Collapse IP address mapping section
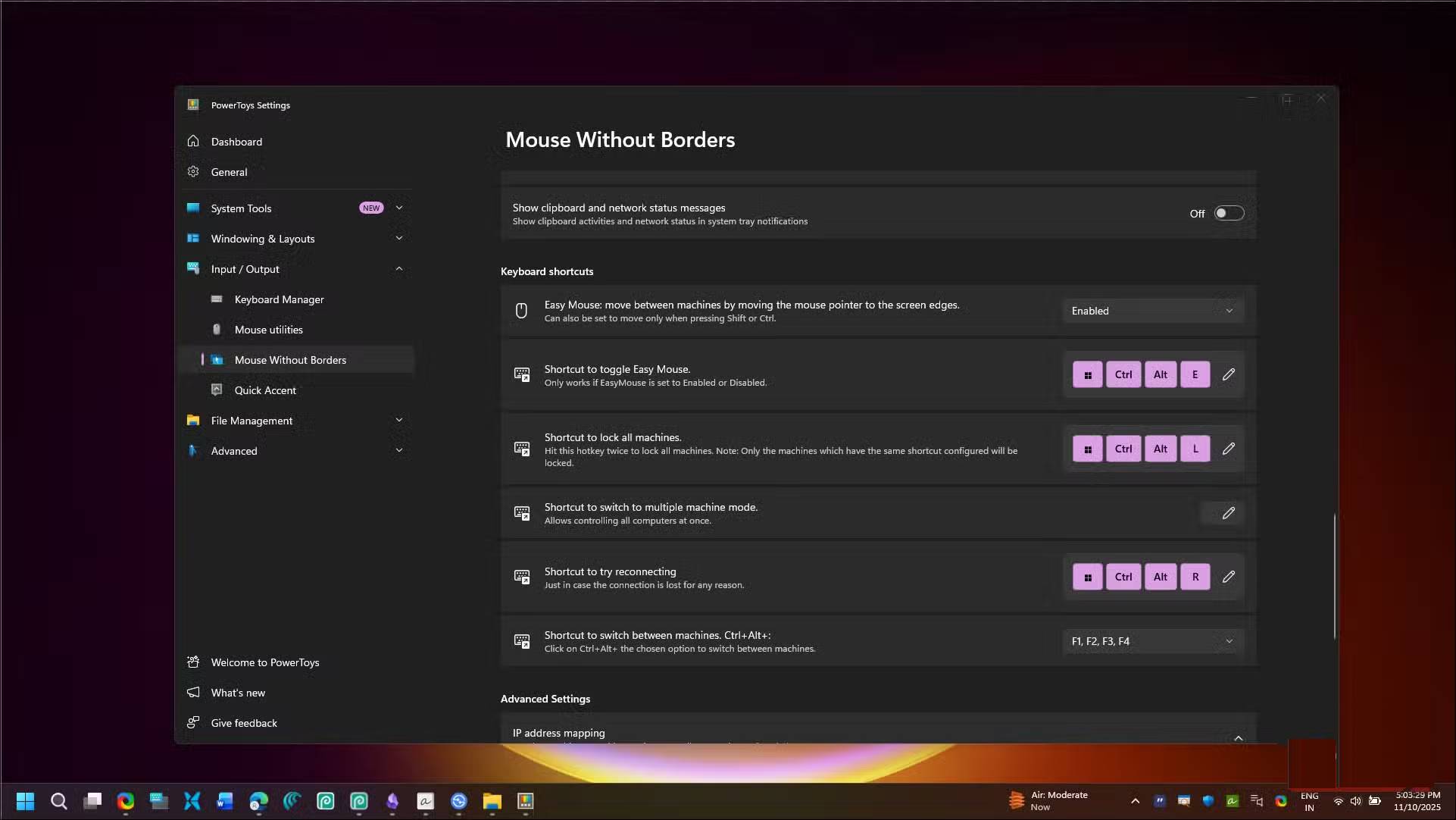The height and width of the screenshot is (820, 1456). point(1238,737)
